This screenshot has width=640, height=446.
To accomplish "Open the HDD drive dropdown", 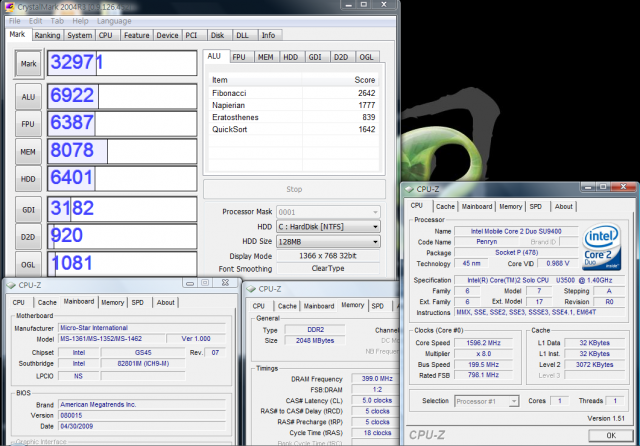I will pyautogui.click(x=328, y=226).
